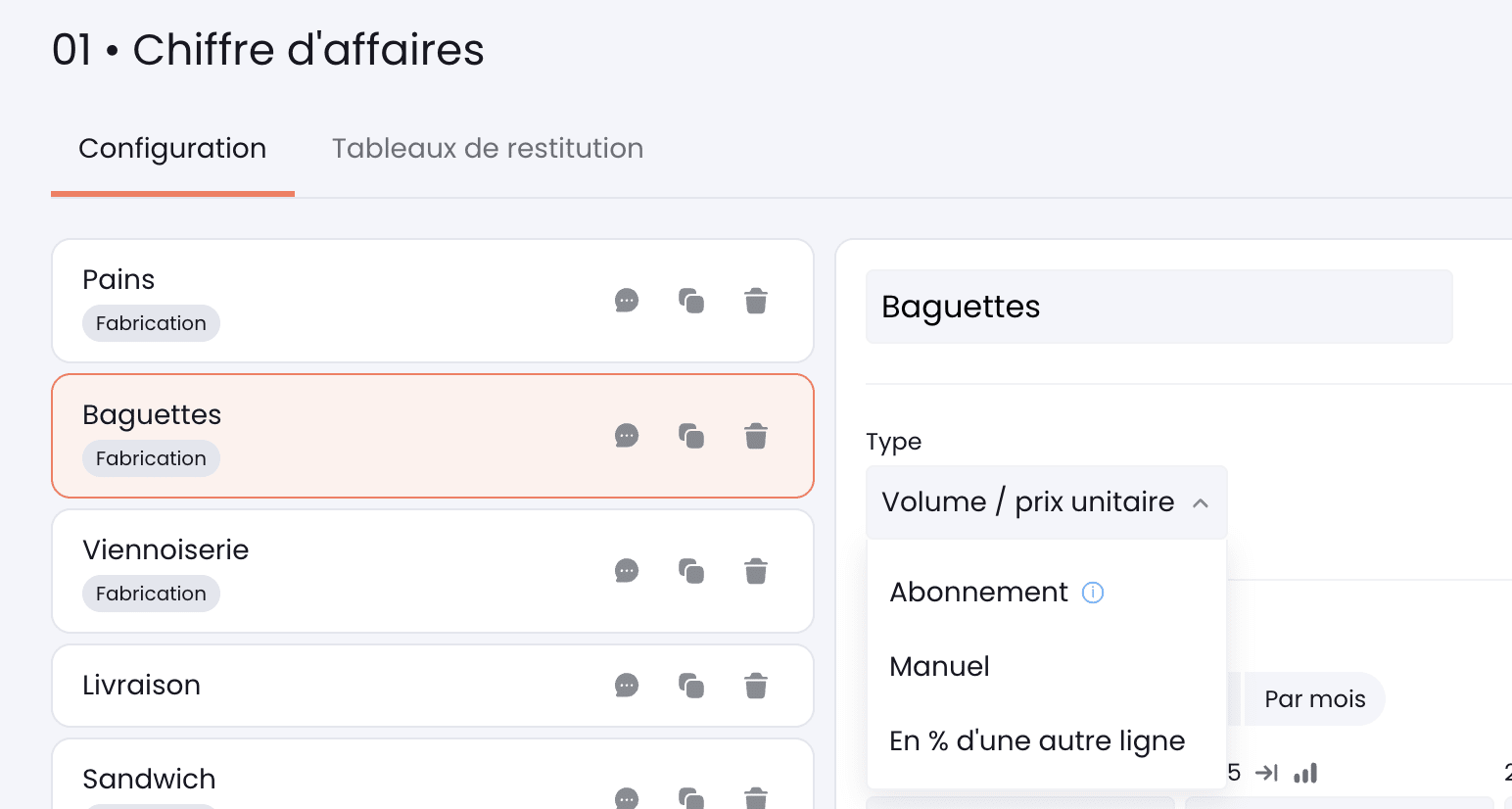Duplicate the Pains line
Image resolution: width=1512 pixels, height=809 pixels.
[x=691, y=301]
